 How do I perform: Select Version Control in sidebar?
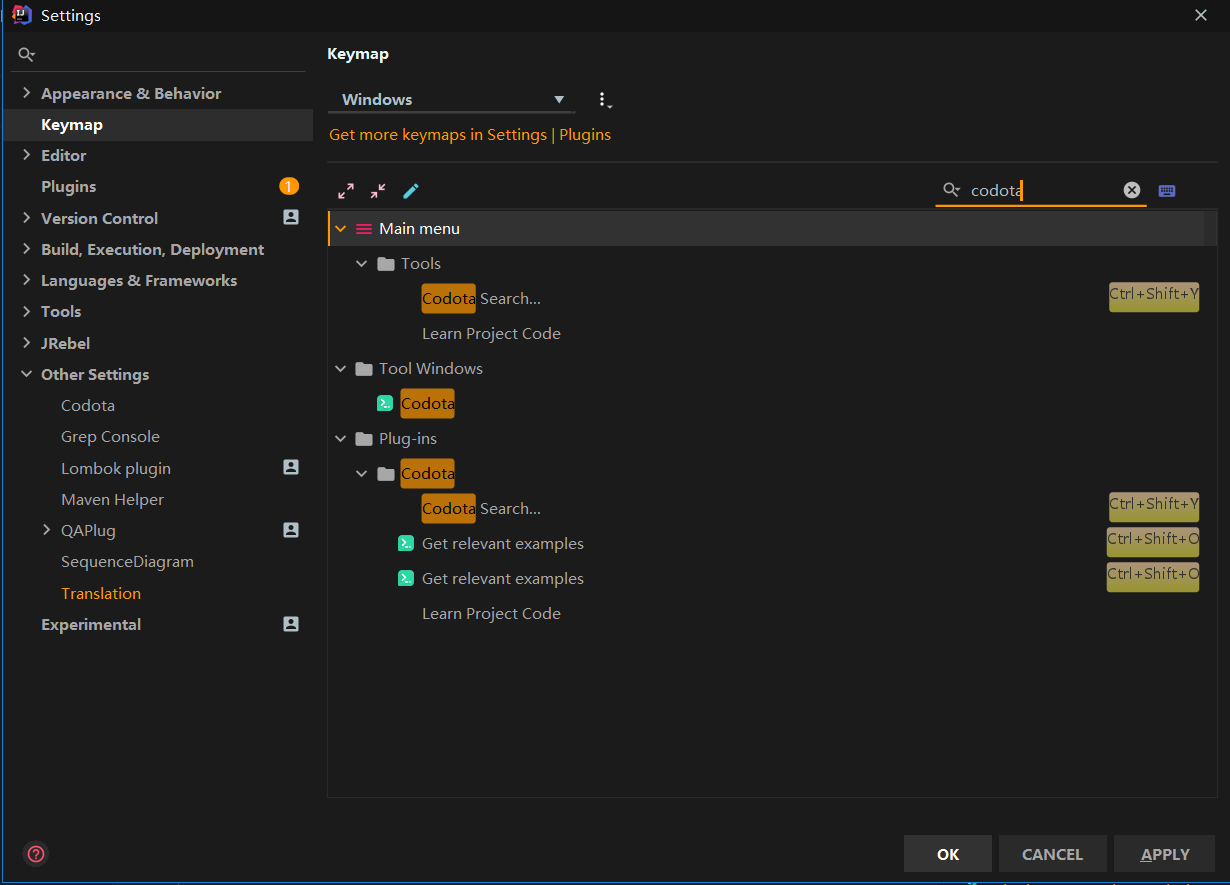point(99,218)
